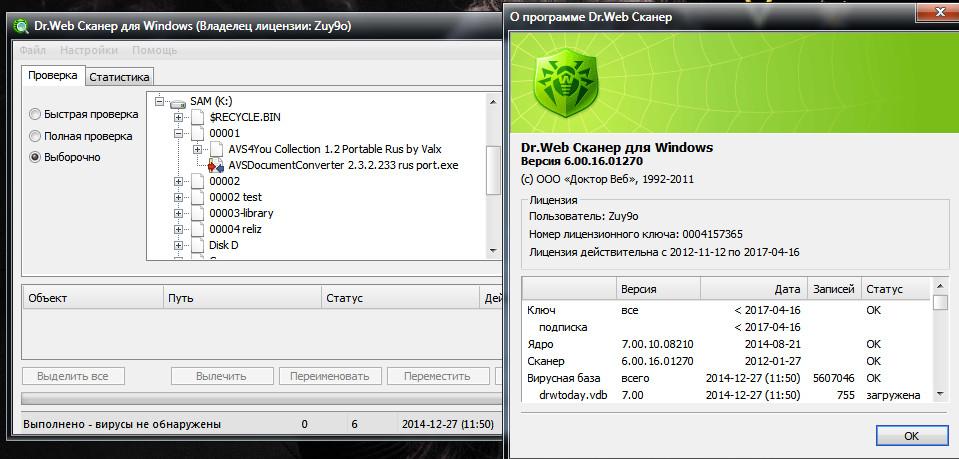Click the Выделить все button
This screenshot has height=459, width=959.
pos(72,377)
